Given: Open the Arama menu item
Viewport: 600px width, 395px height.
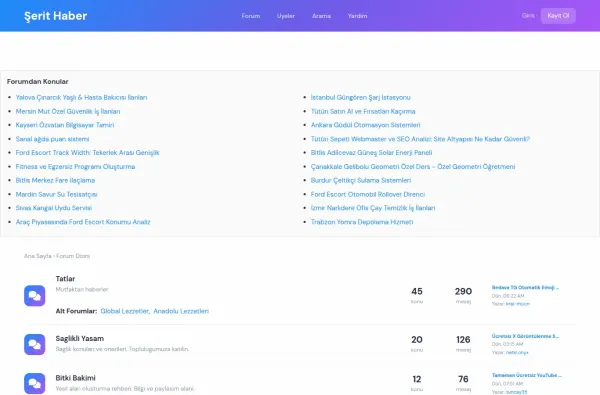Looking at the screenshot, I should [x=321, y=16].
